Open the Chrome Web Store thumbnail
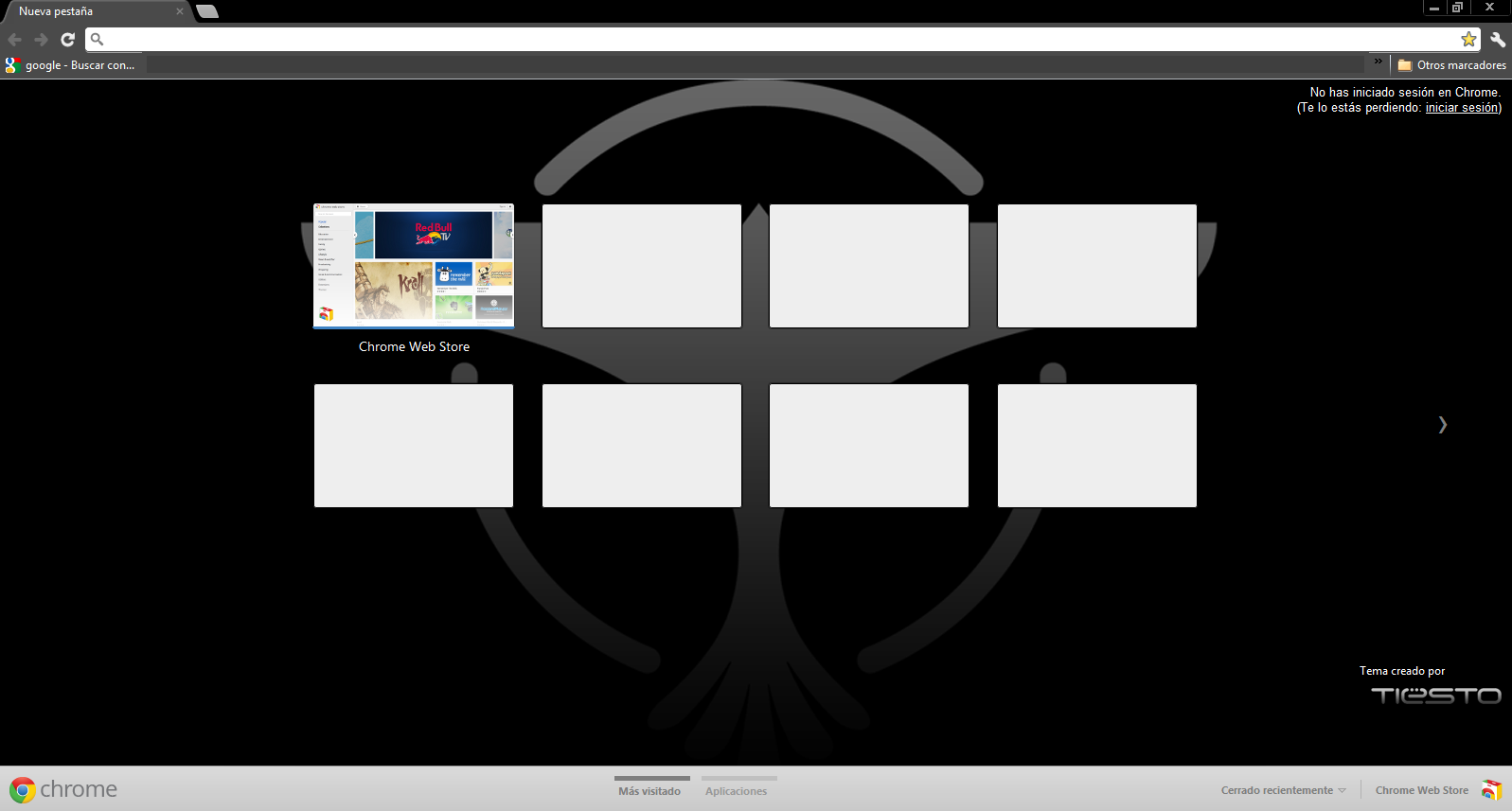The width and height of the screenshot is (1512, 811). (x=414, y=266)
